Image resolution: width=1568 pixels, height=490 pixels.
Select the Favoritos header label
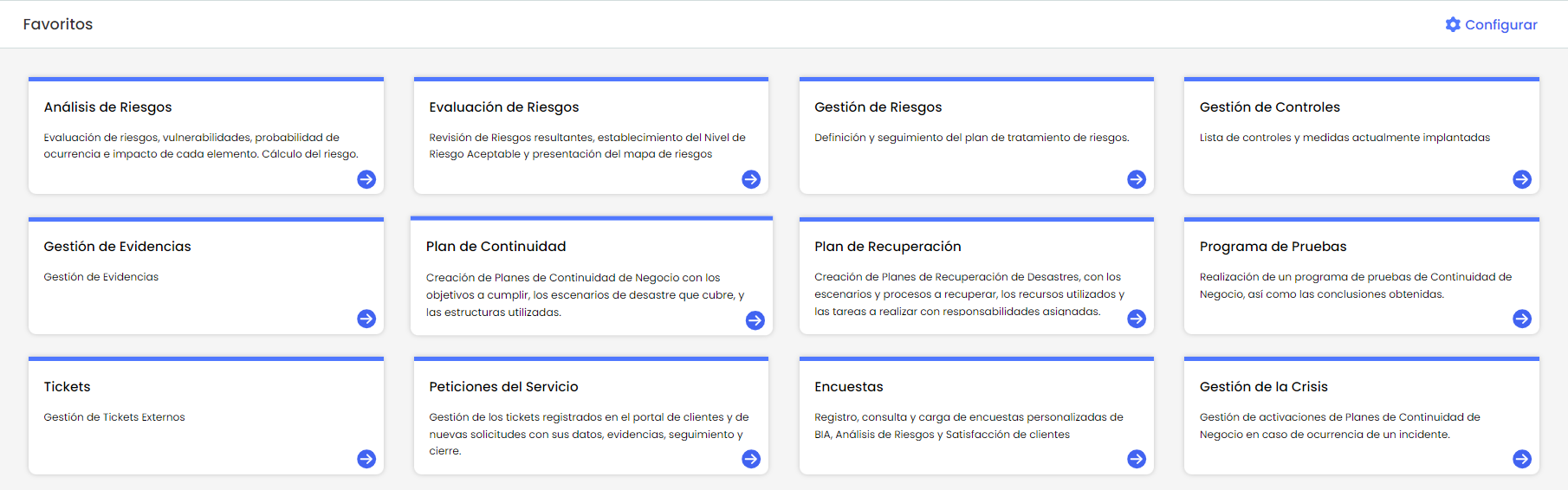(58, 24)
